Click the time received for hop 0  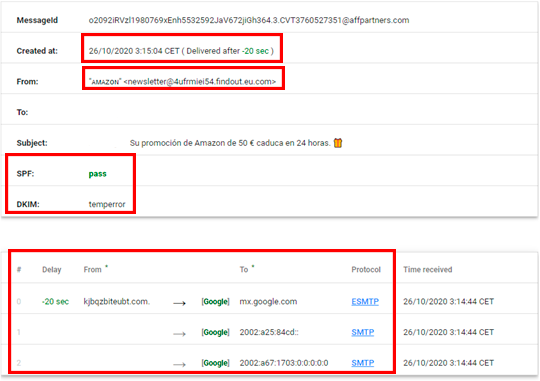pos(448,301)
